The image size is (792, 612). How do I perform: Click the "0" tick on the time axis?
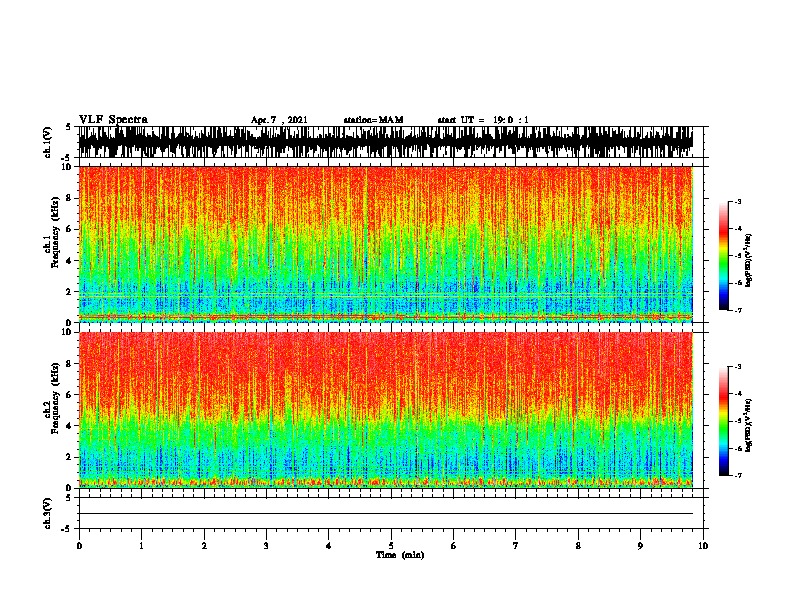[79, 546]
